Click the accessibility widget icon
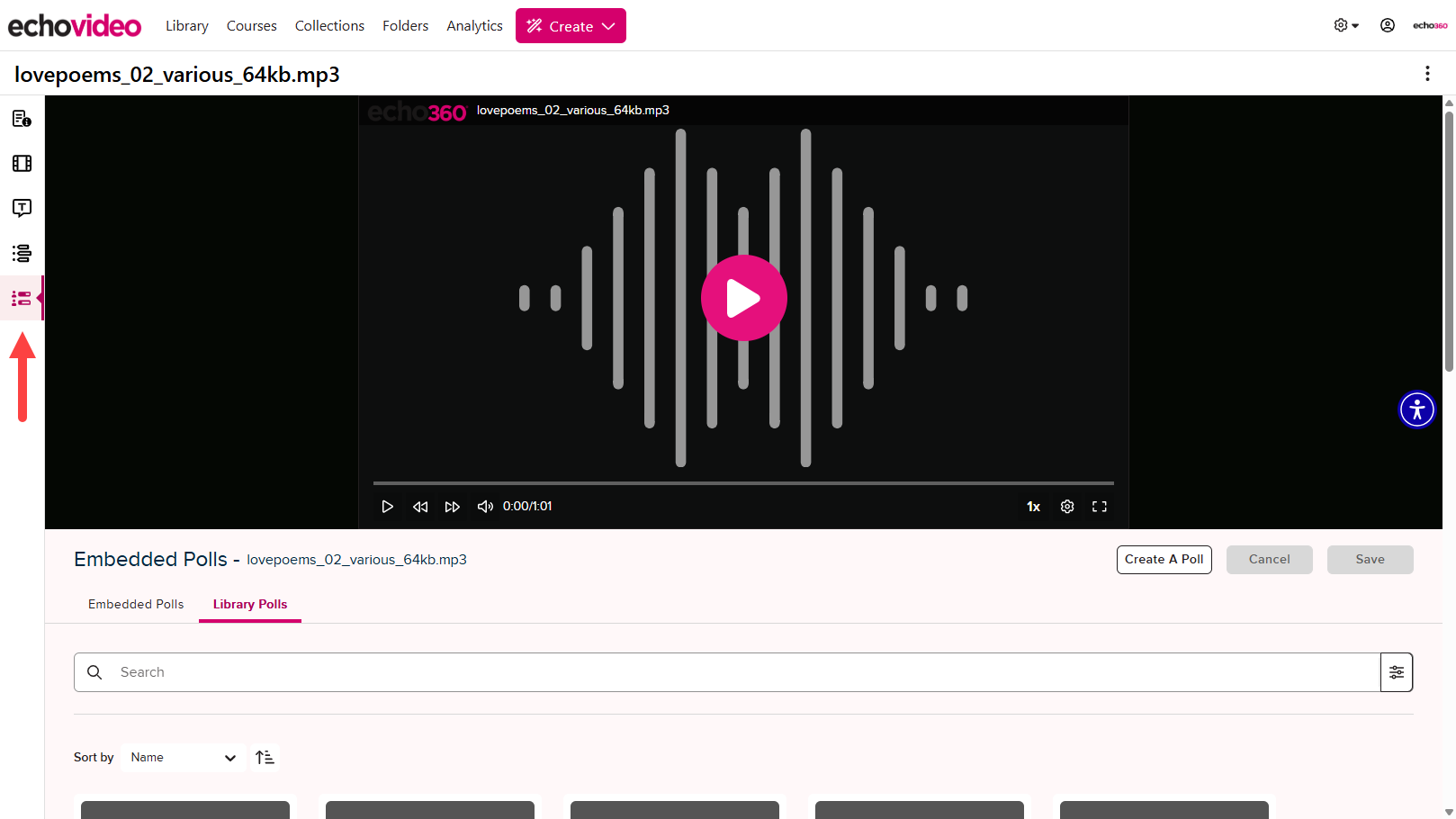1456x819 pixels. click(1417, 409)
